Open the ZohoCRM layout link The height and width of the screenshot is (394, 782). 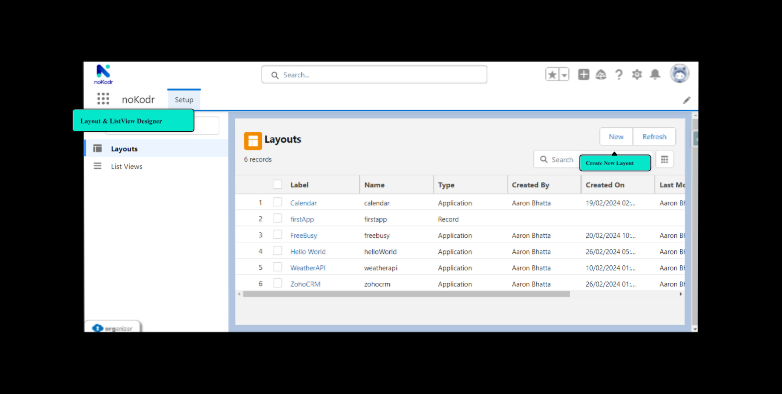click(x=305, y=284)
